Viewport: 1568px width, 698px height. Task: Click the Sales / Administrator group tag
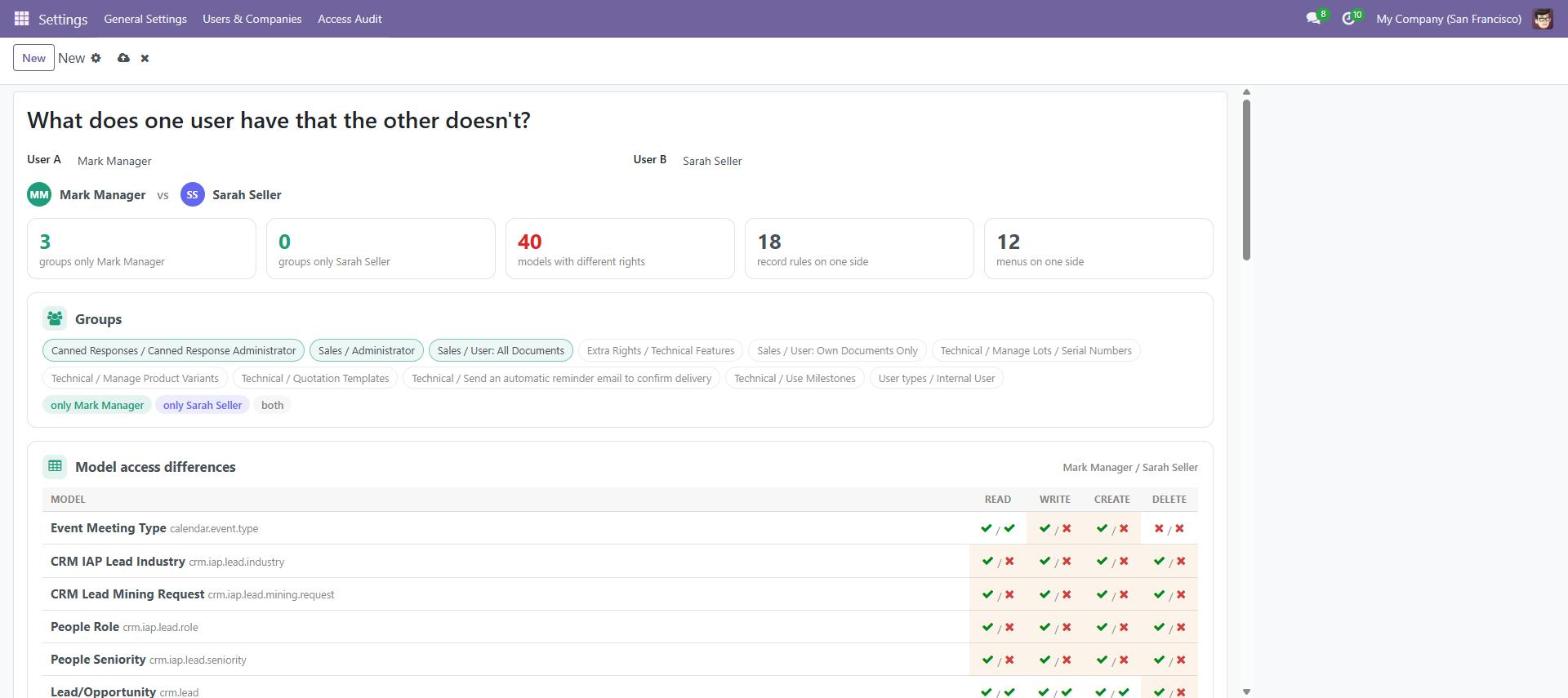[x=366, y=350]
